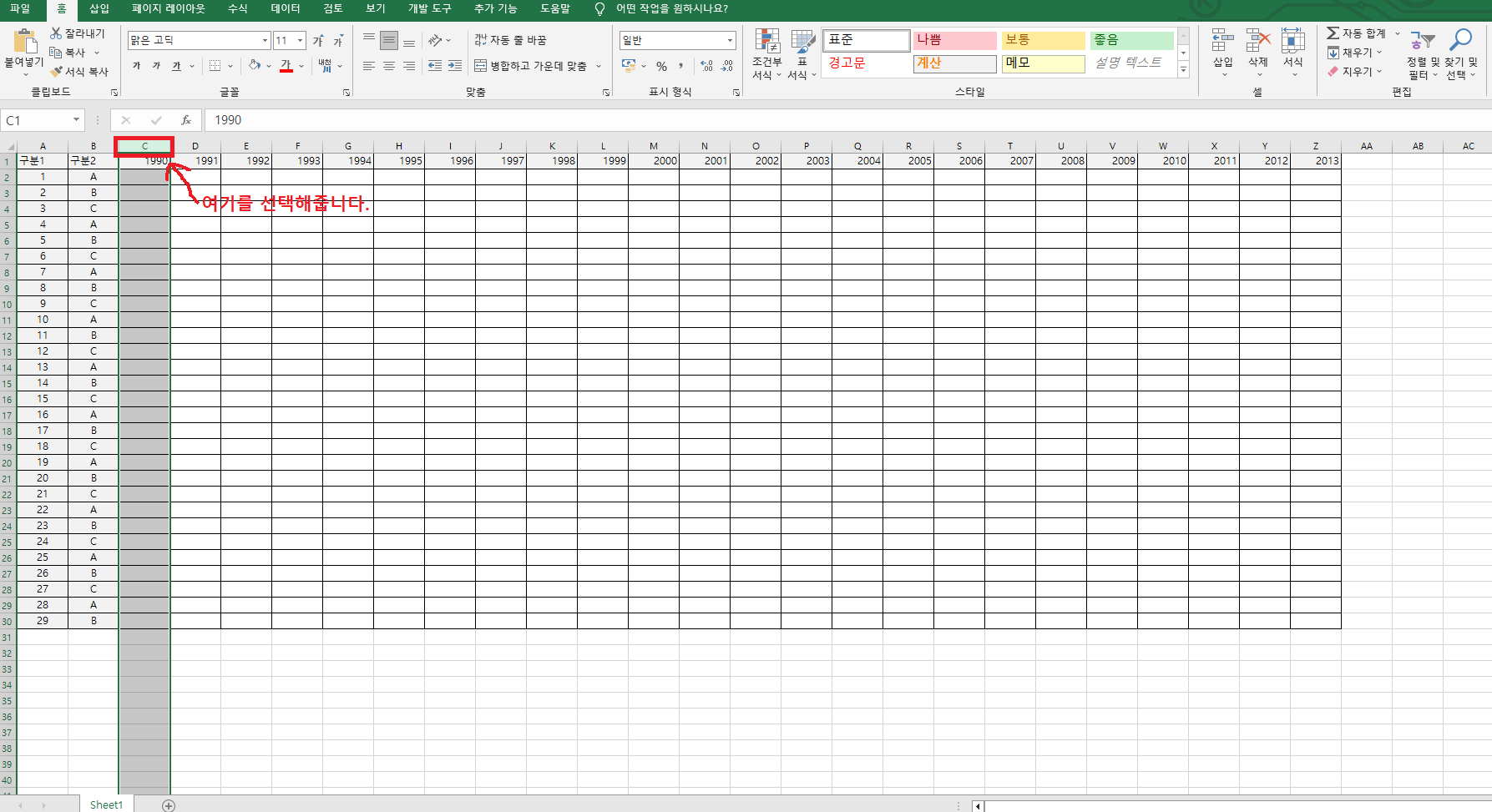Switch to the 개발 도구 tab

point(429,8)
